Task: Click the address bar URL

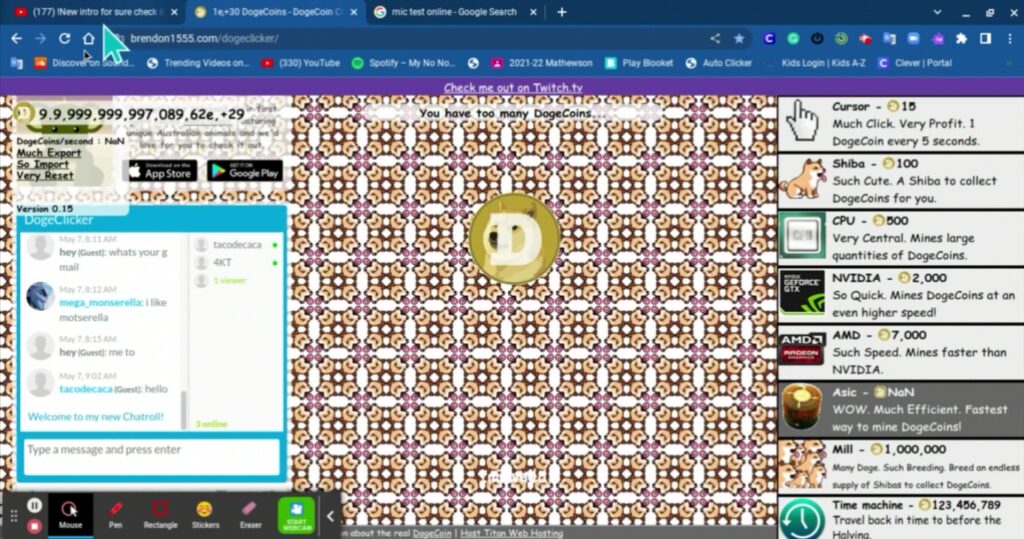Action: (x=204, y=39)
